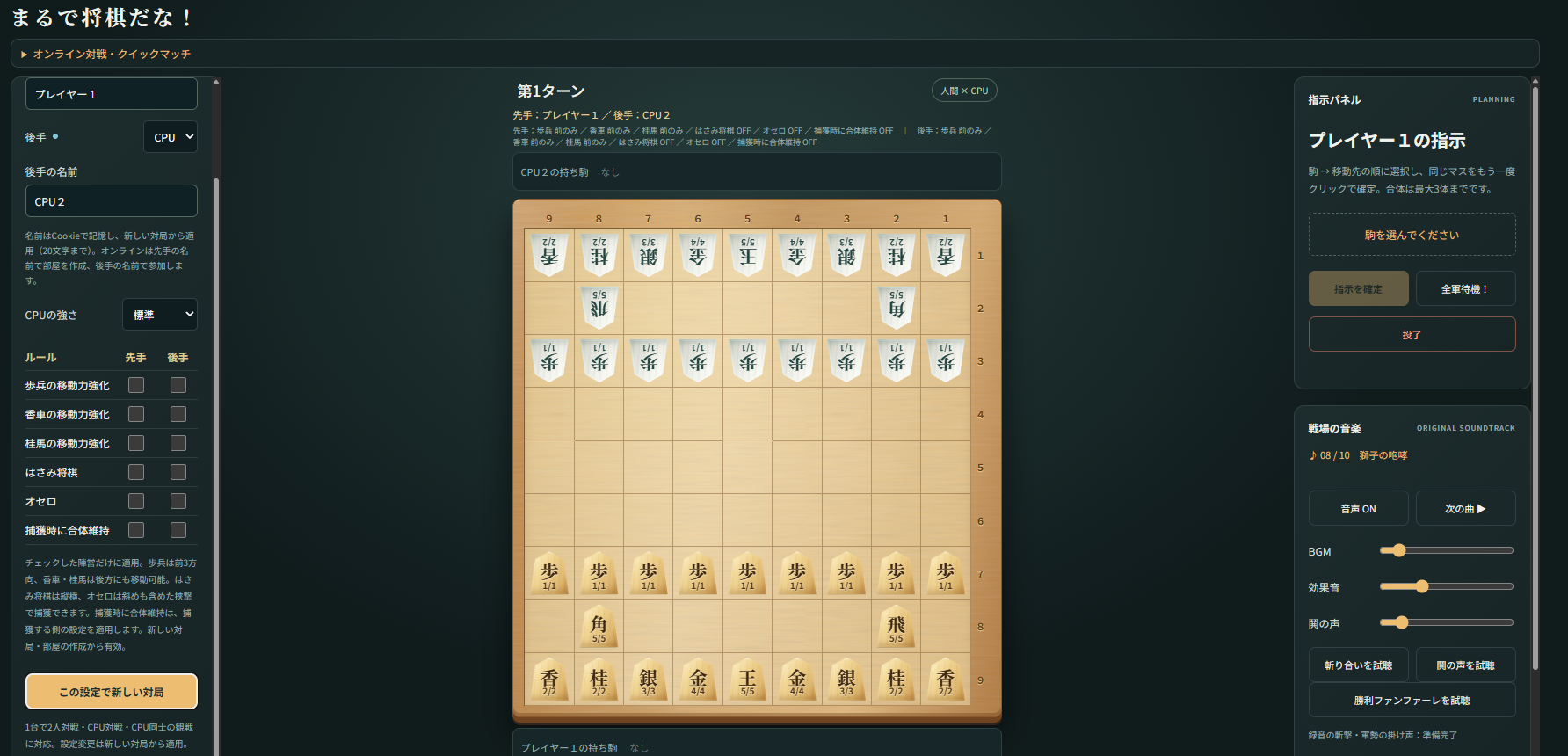Focus the 後手の名前 field containing CPU 2
The width and height of the screenshot is (1568, 756).
click(x=112, y=201)
